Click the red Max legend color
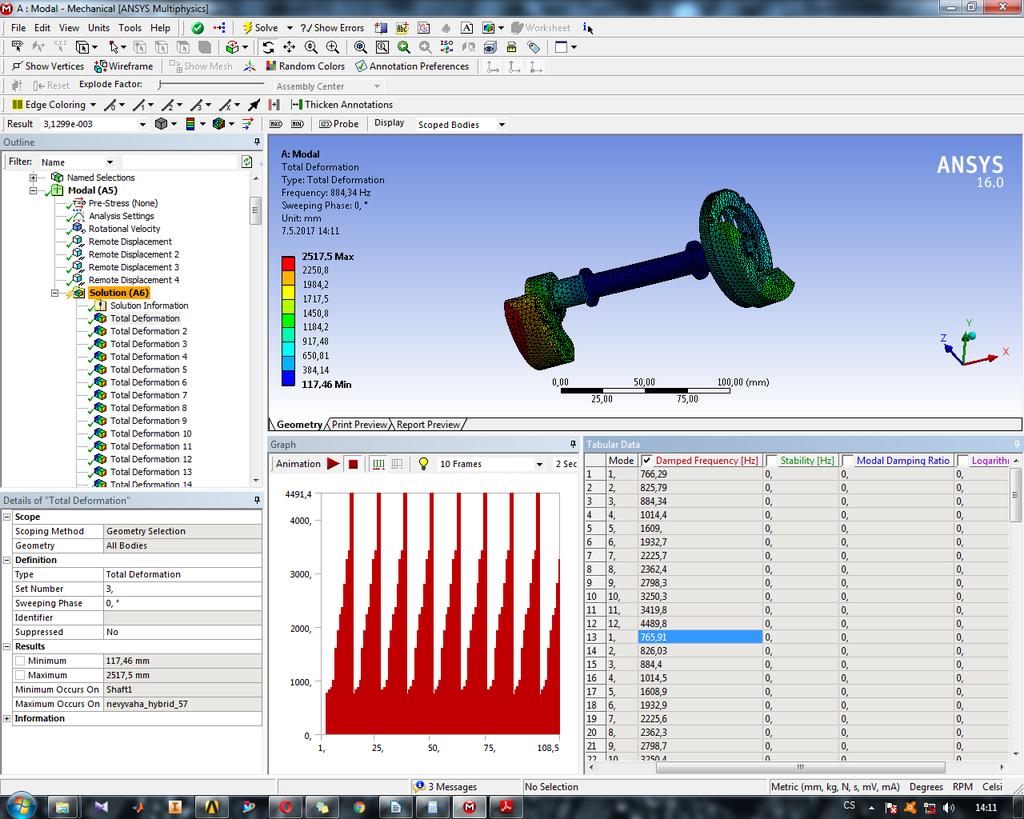The image size is (1024, 819). pyautogui.click(x=288, y=264)
